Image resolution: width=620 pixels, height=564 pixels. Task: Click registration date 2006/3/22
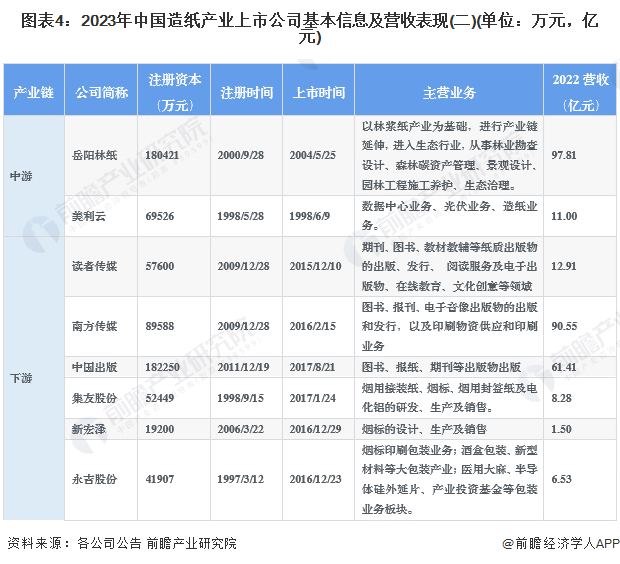pyautogui.click(x=240, y=429)
